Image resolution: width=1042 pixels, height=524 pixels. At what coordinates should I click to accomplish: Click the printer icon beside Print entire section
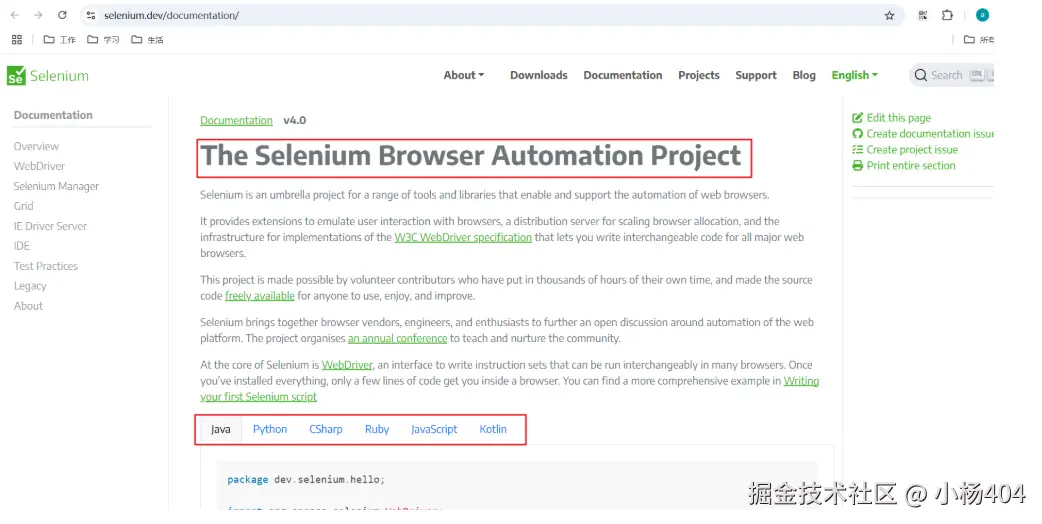tap(857, 165)
